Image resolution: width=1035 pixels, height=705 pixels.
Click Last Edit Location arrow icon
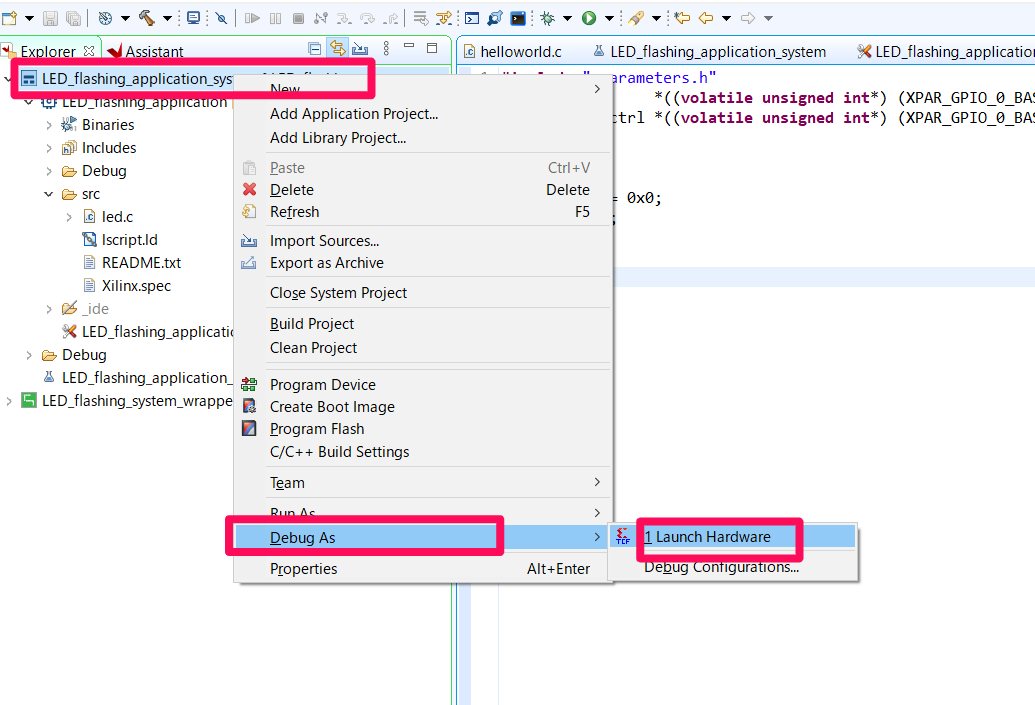click(683, 18)
